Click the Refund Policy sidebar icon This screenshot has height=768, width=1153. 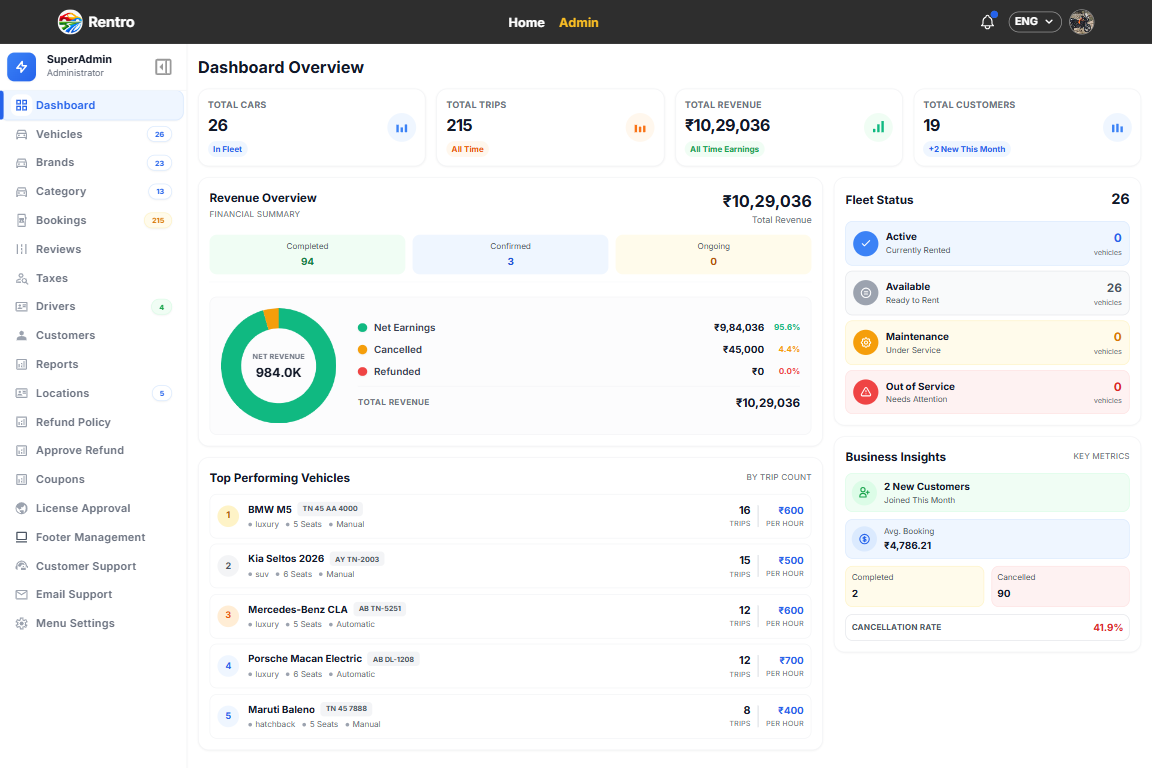pos(21,422)
